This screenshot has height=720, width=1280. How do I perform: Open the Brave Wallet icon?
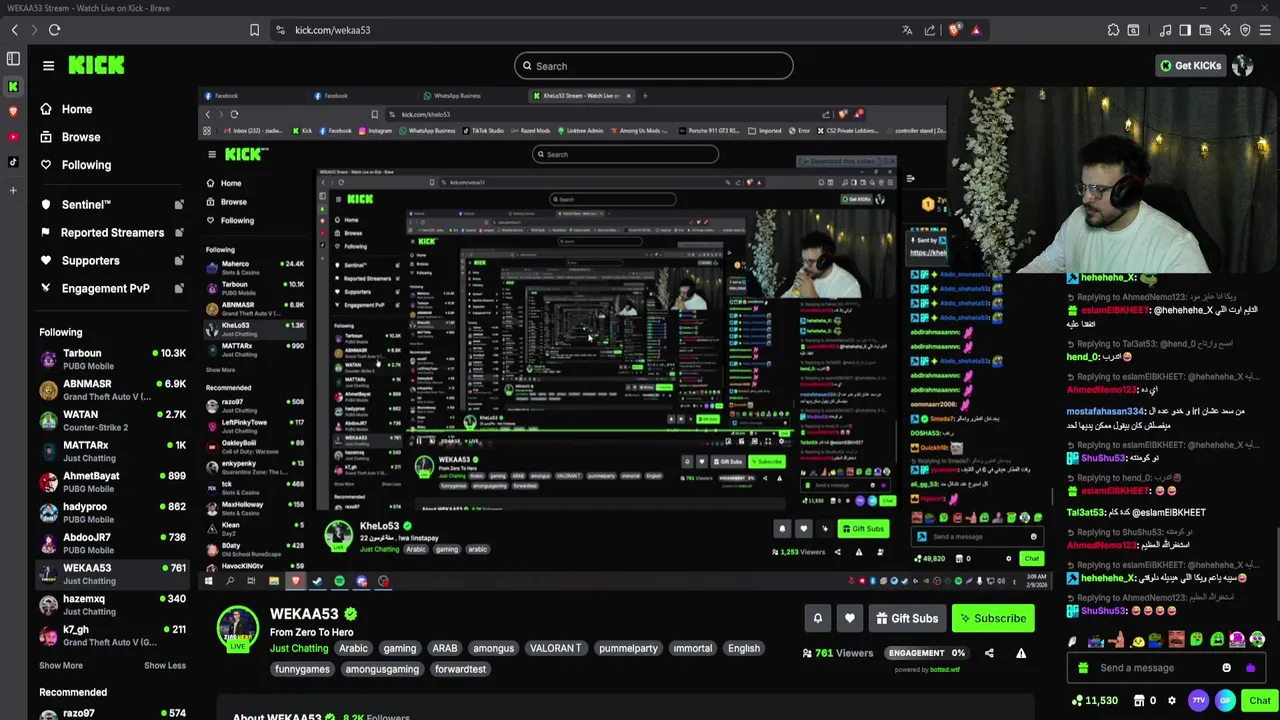1205,30
